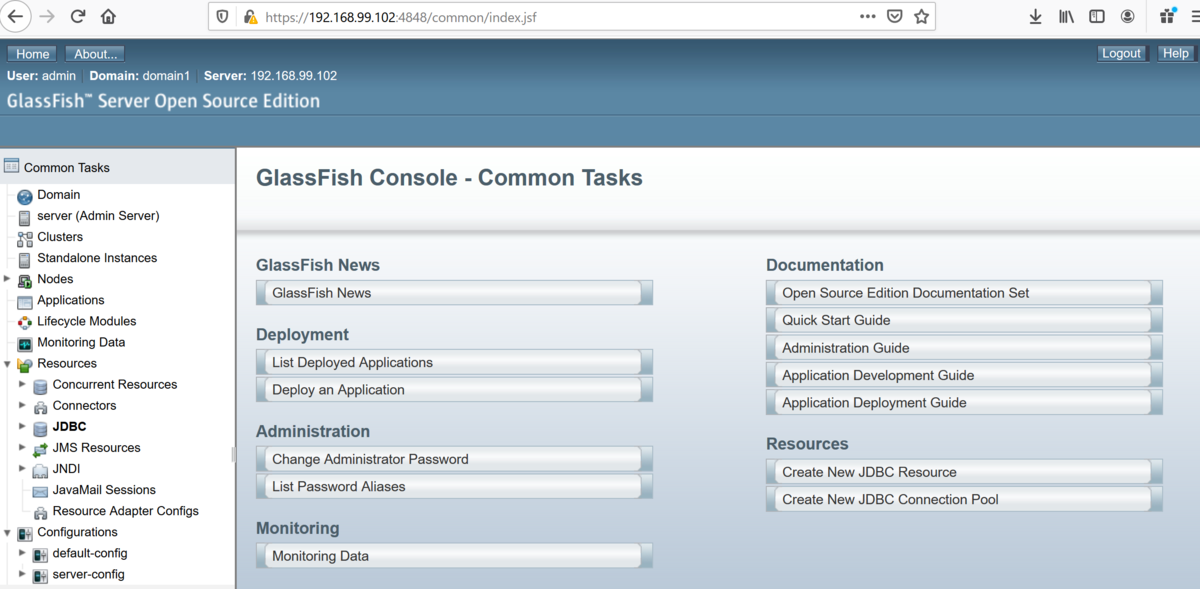Click the Home button in header
1200x589 pixels.
tap(33, 54)
